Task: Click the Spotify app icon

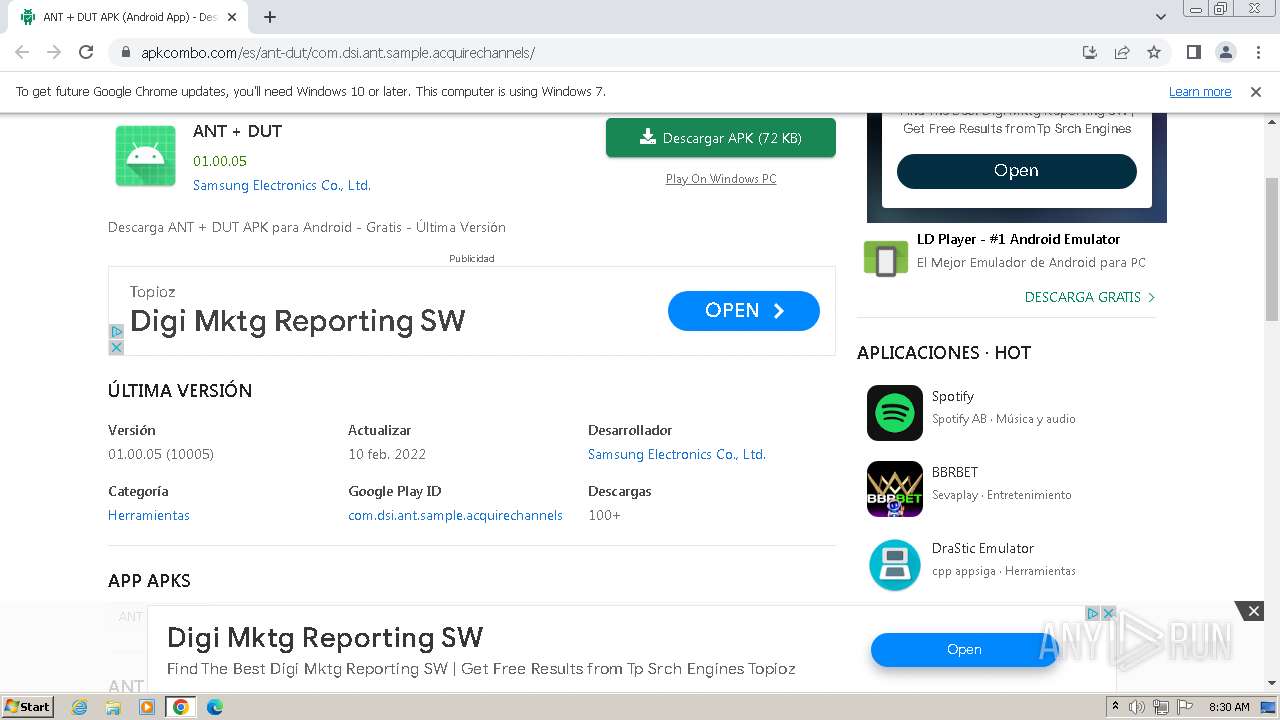Action: [895, 413]
